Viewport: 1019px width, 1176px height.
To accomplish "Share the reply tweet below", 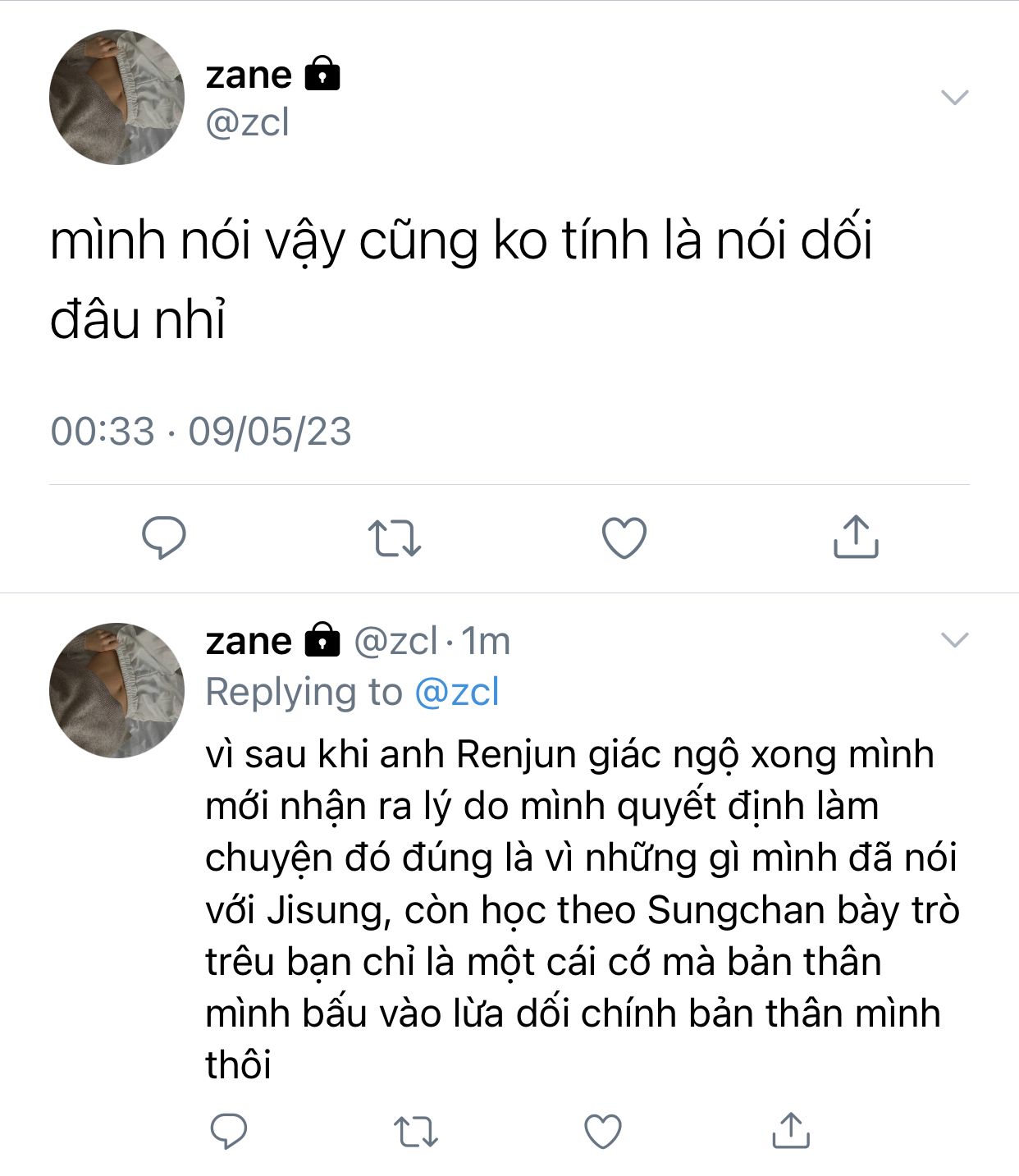I will click(791, 1130).
